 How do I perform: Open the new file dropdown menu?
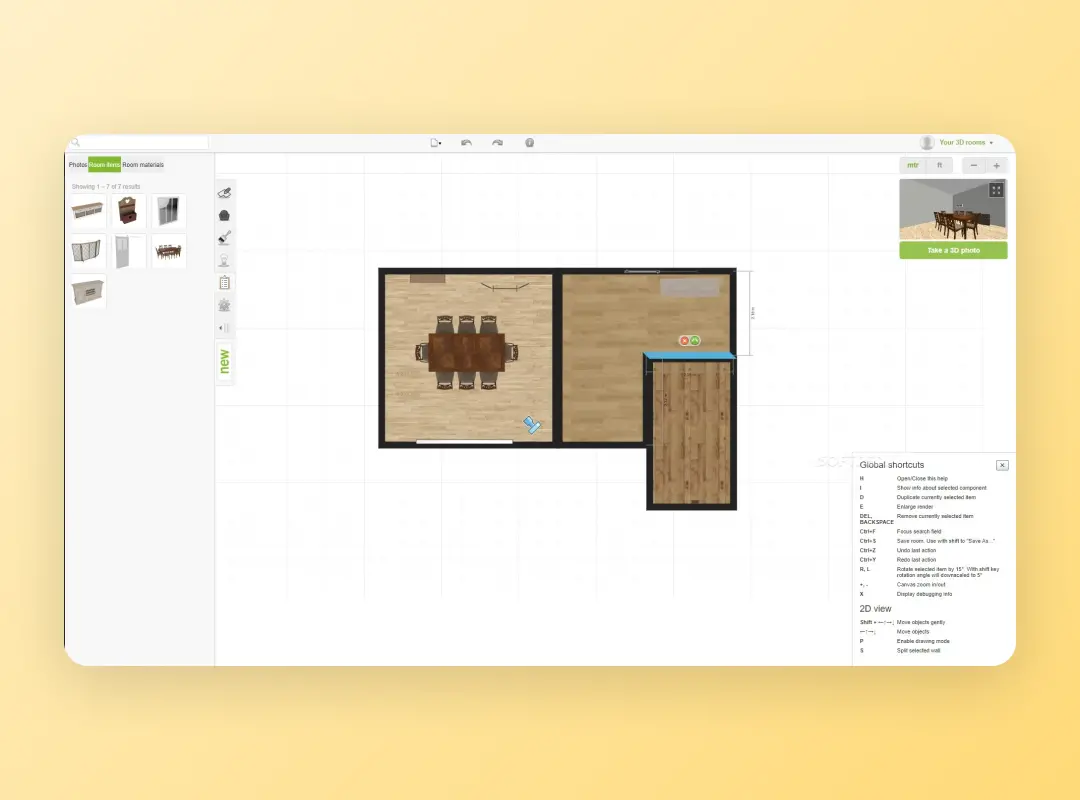[436, 143]
